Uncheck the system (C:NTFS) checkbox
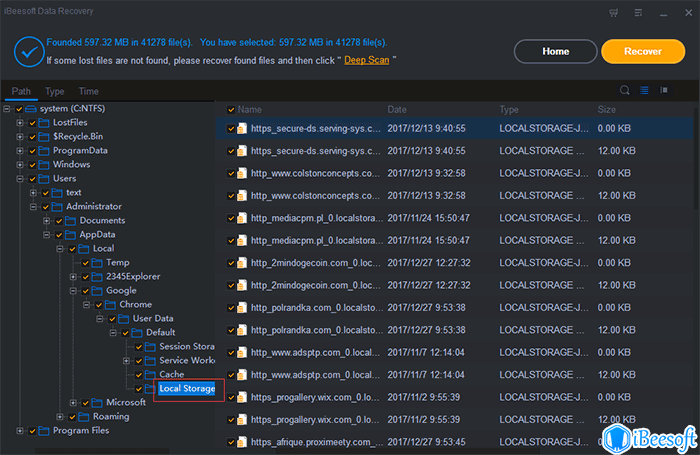This screenshot has height=455, width=700. [19, 109]
